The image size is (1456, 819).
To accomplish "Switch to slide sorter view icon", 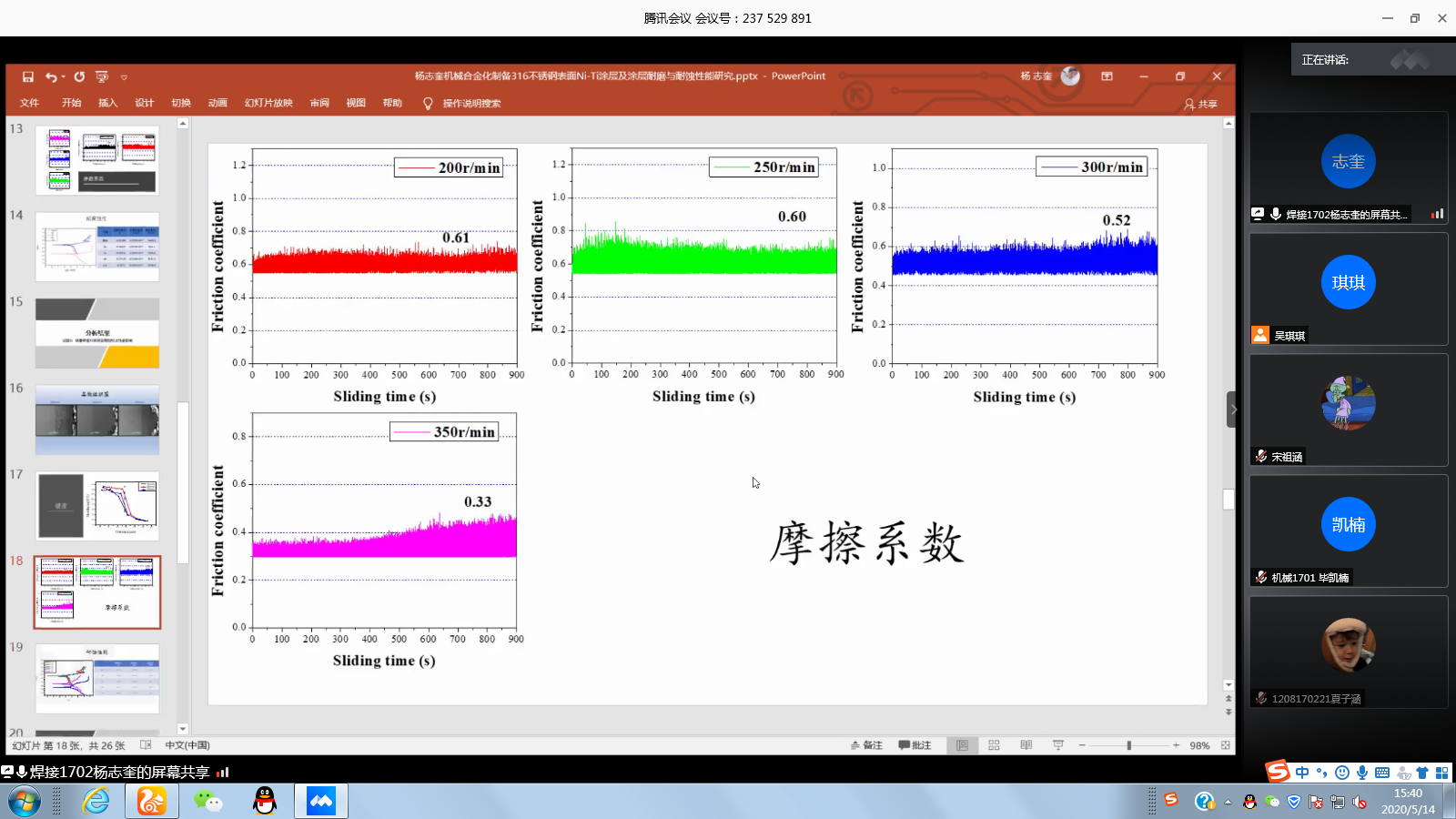I will coord(994,745).
